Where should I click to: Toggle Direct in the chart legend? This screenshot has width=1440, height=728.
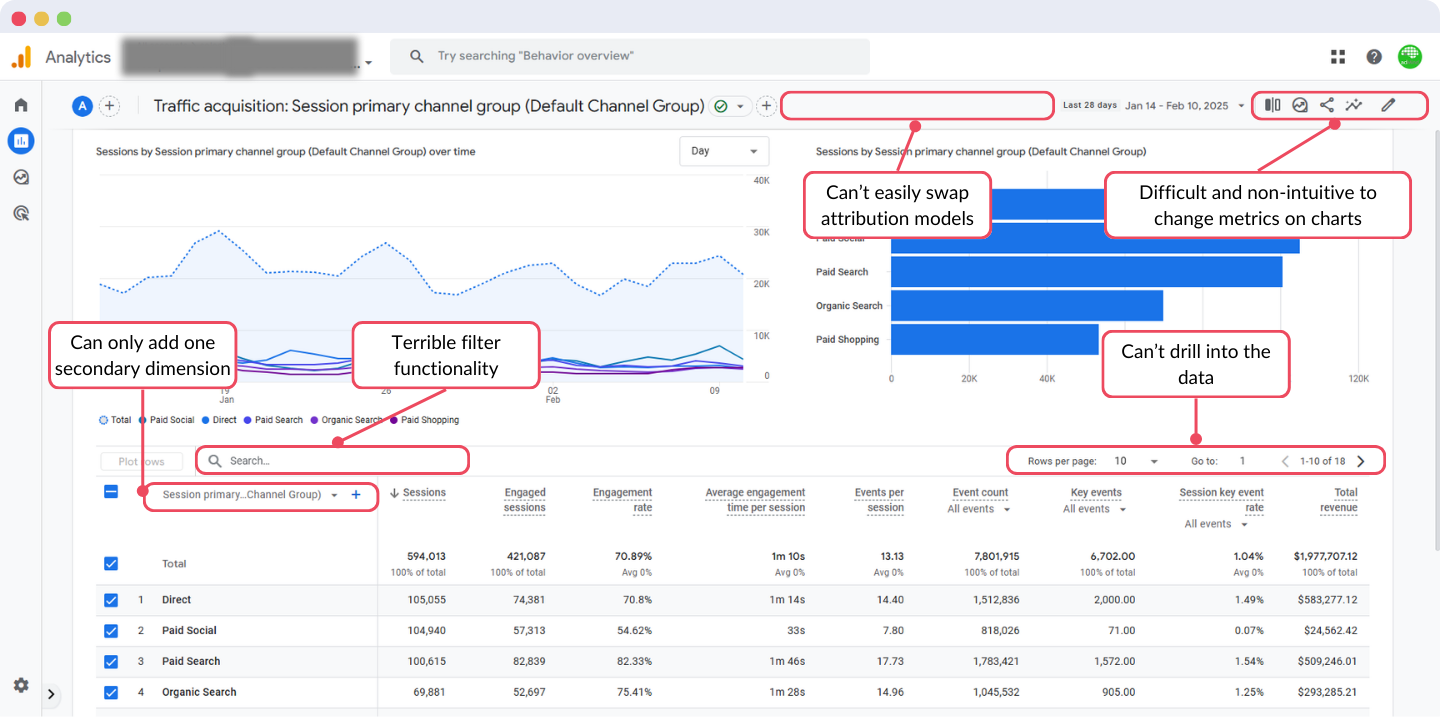pos(219,420)
